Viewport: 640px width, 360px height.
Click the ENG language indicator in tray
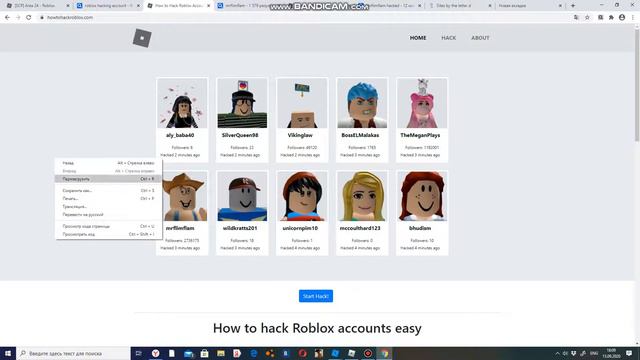tap(594, 353)
